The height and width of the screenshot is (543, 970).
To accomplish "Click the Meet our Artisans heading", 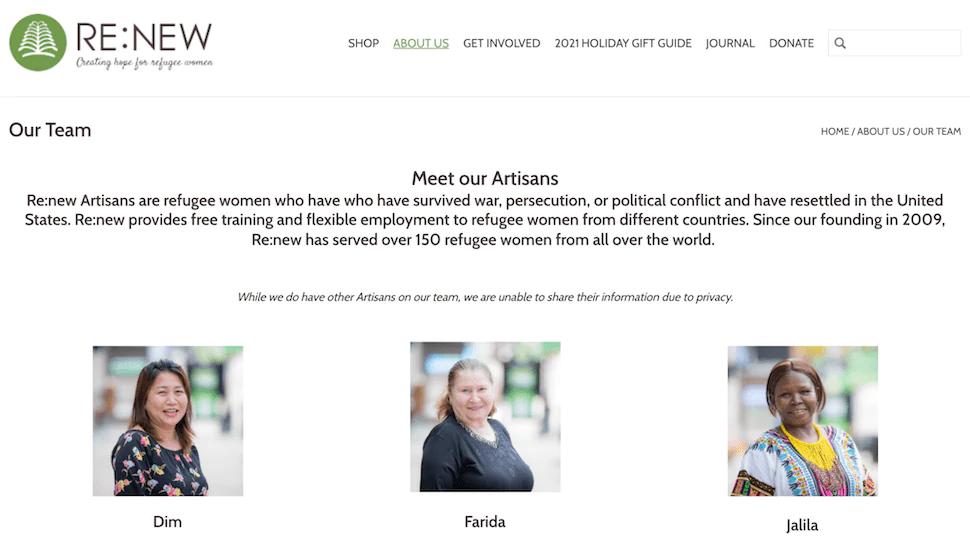I will point(485,179).
